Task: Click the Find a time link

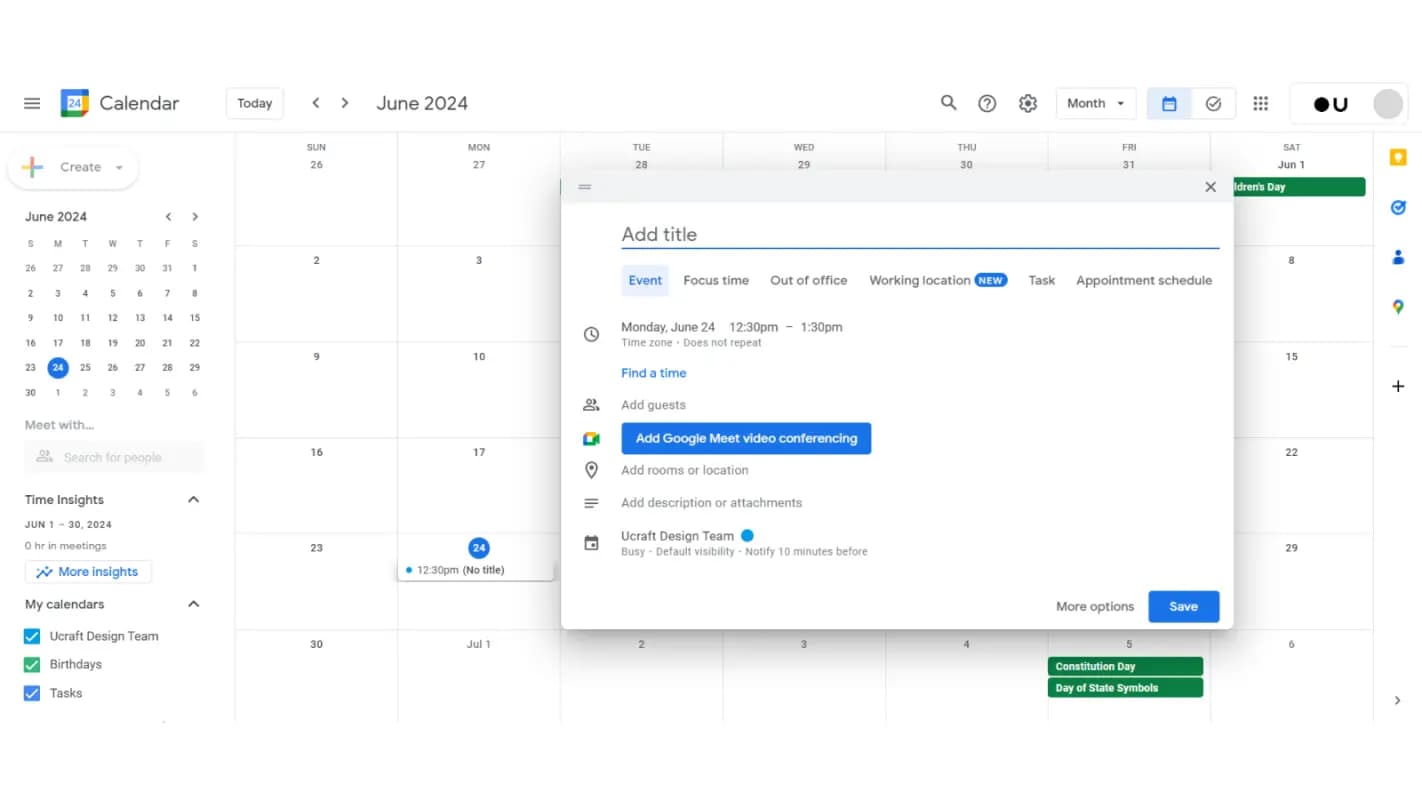Action: coord(653,372)
